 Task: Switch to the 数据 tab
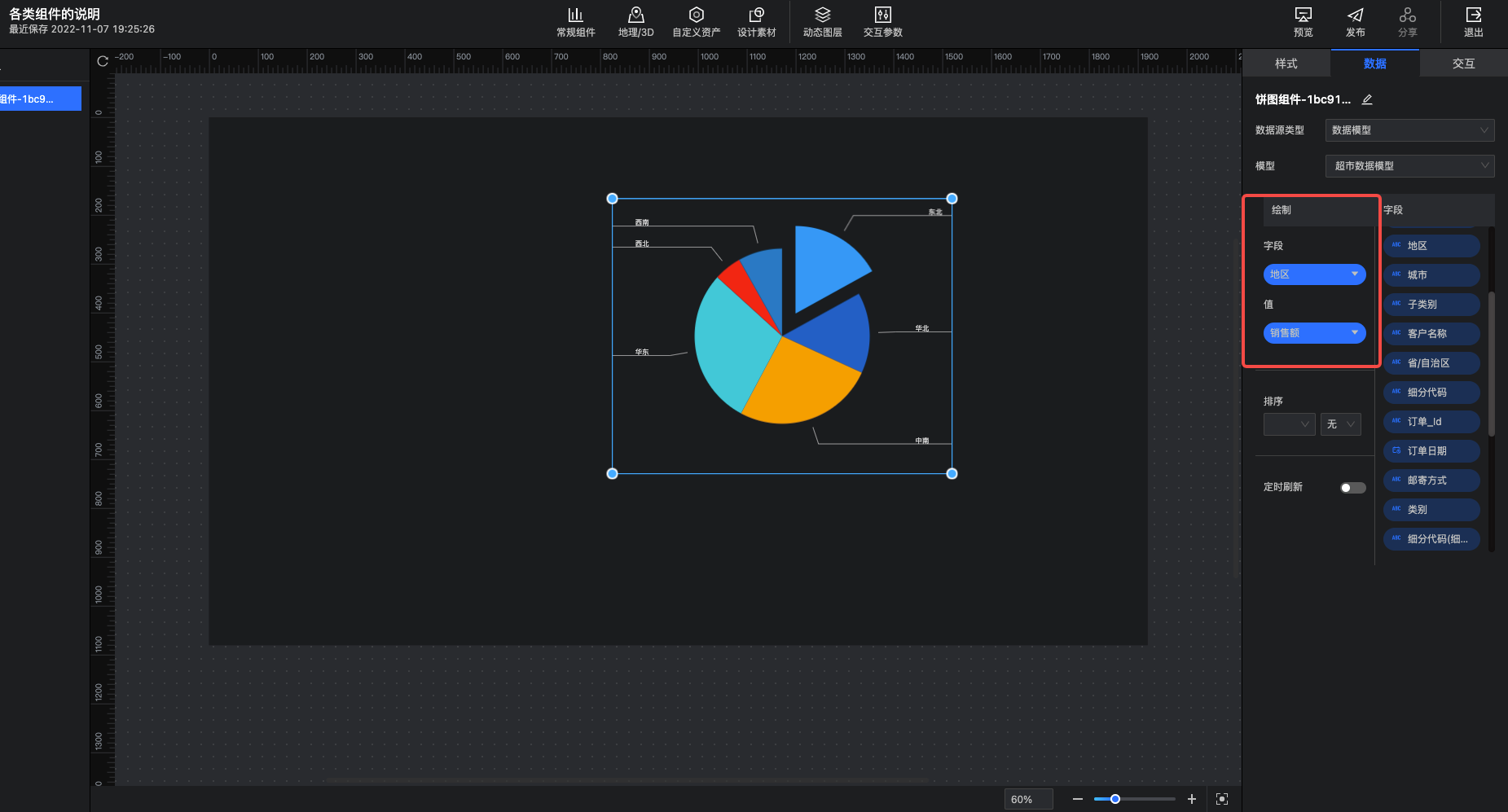pos(1374,64)
